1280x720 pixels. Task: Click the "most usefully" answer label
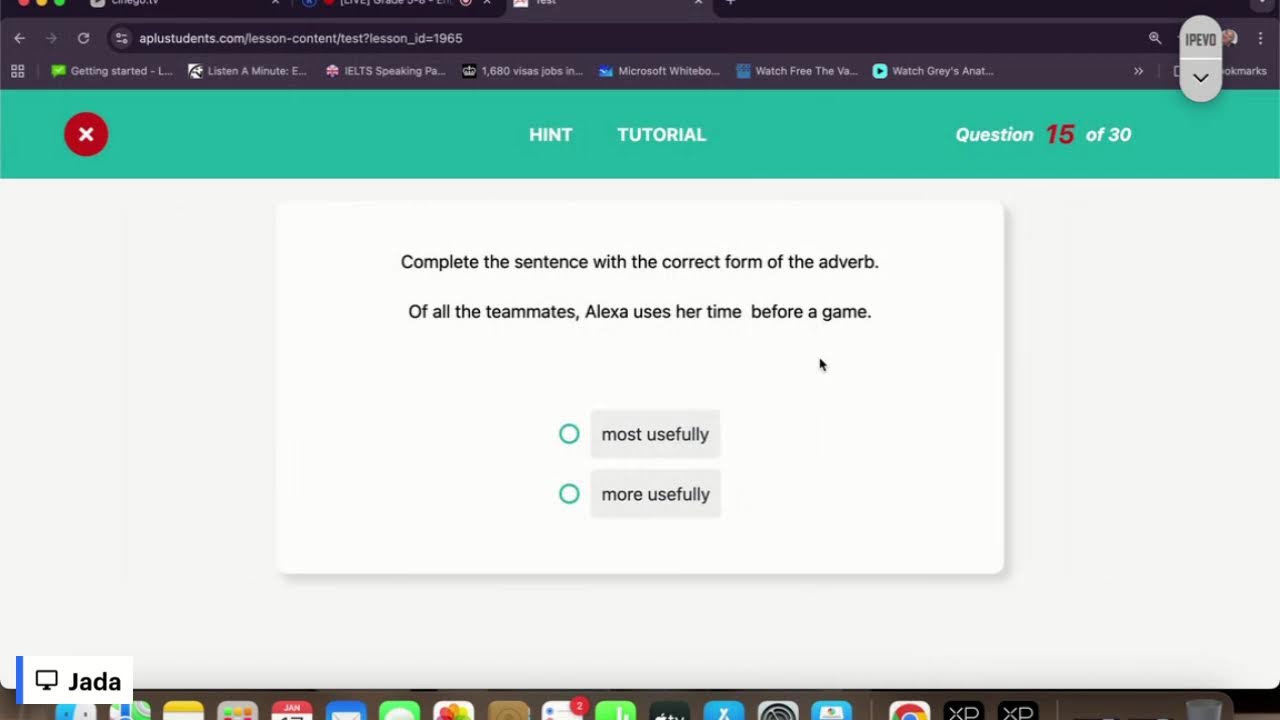[655, 434]
